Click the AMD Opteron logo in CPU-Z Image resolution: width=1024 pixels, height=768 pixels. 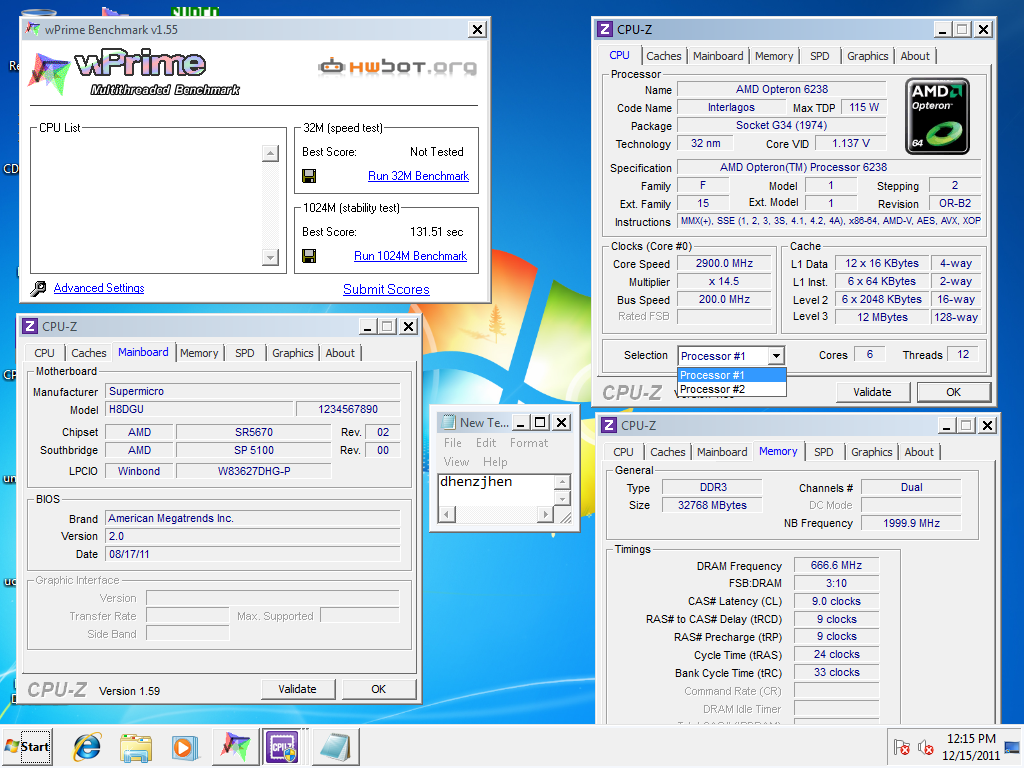tap(937, 116)
